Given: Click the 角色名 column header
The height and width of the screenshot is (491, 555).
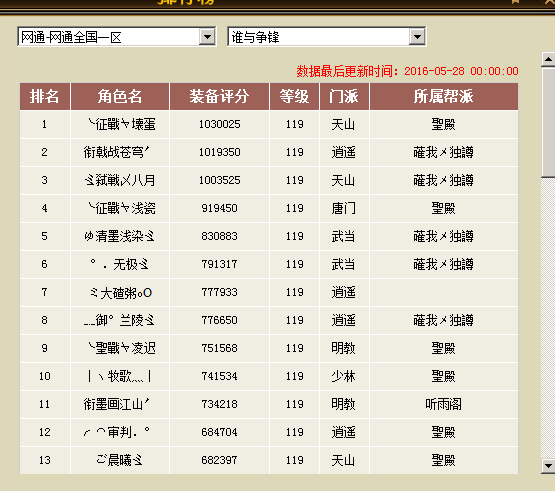Looking at the screenshot, I should click(x=120, y=96).
